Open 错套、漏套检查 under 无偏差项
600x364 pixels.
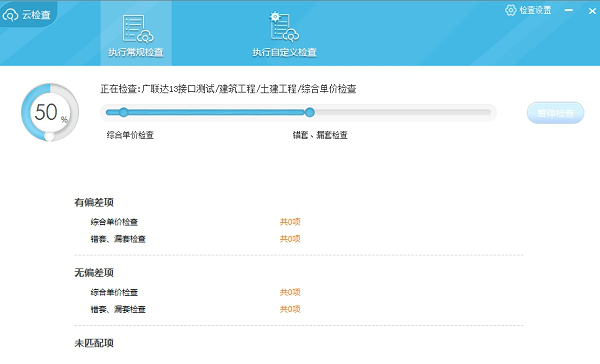tap(118, 309)
